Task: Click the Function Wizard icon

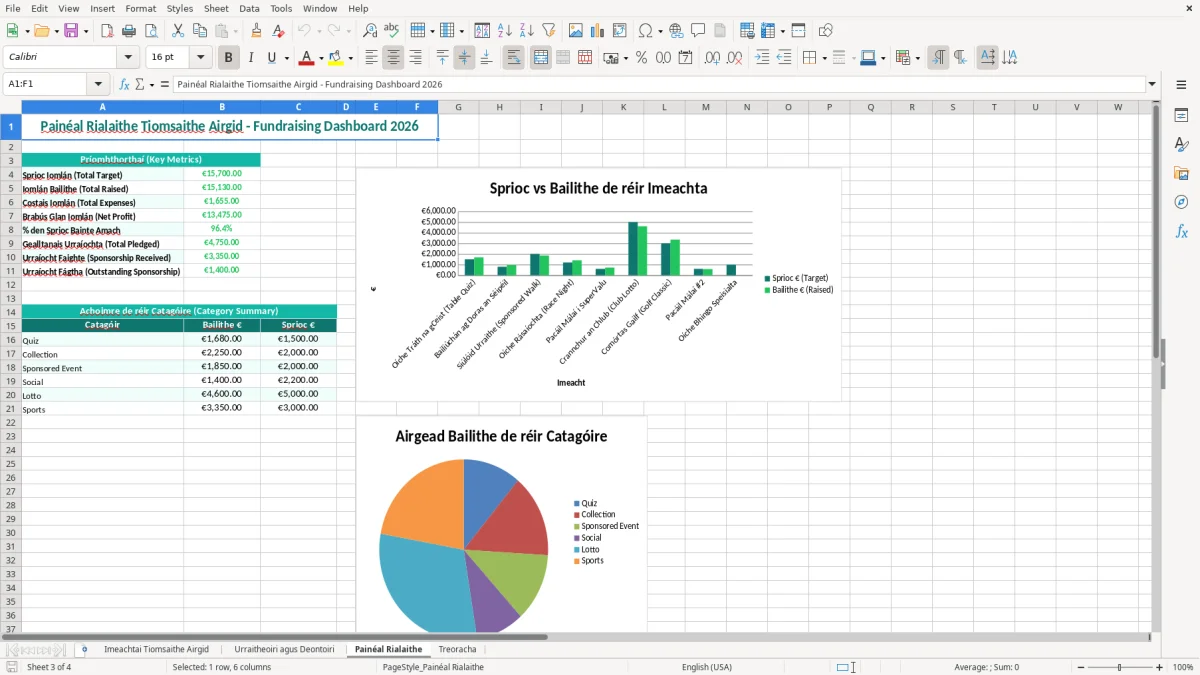Action: [125, 84]
